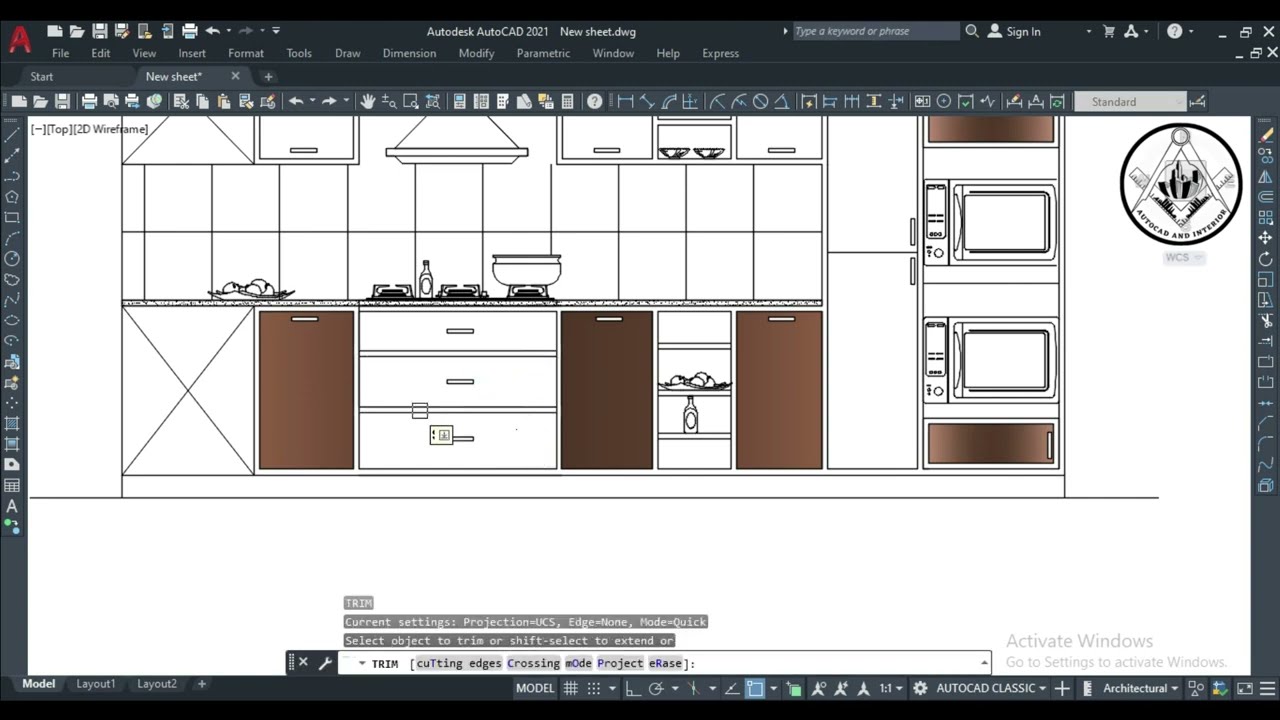
Task: Toggle MODEL space button in status bar
Action: 535,688
